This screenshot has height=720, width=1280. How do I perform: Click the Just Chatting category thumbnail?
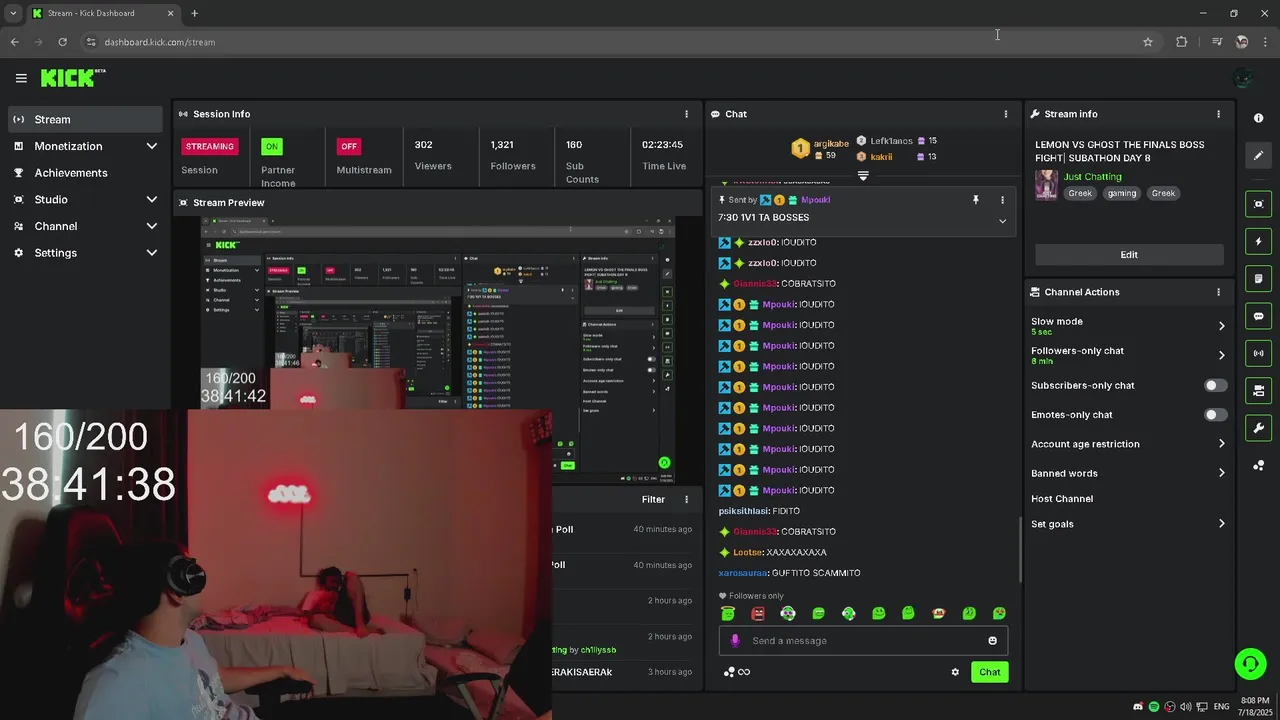point(1046,185)
